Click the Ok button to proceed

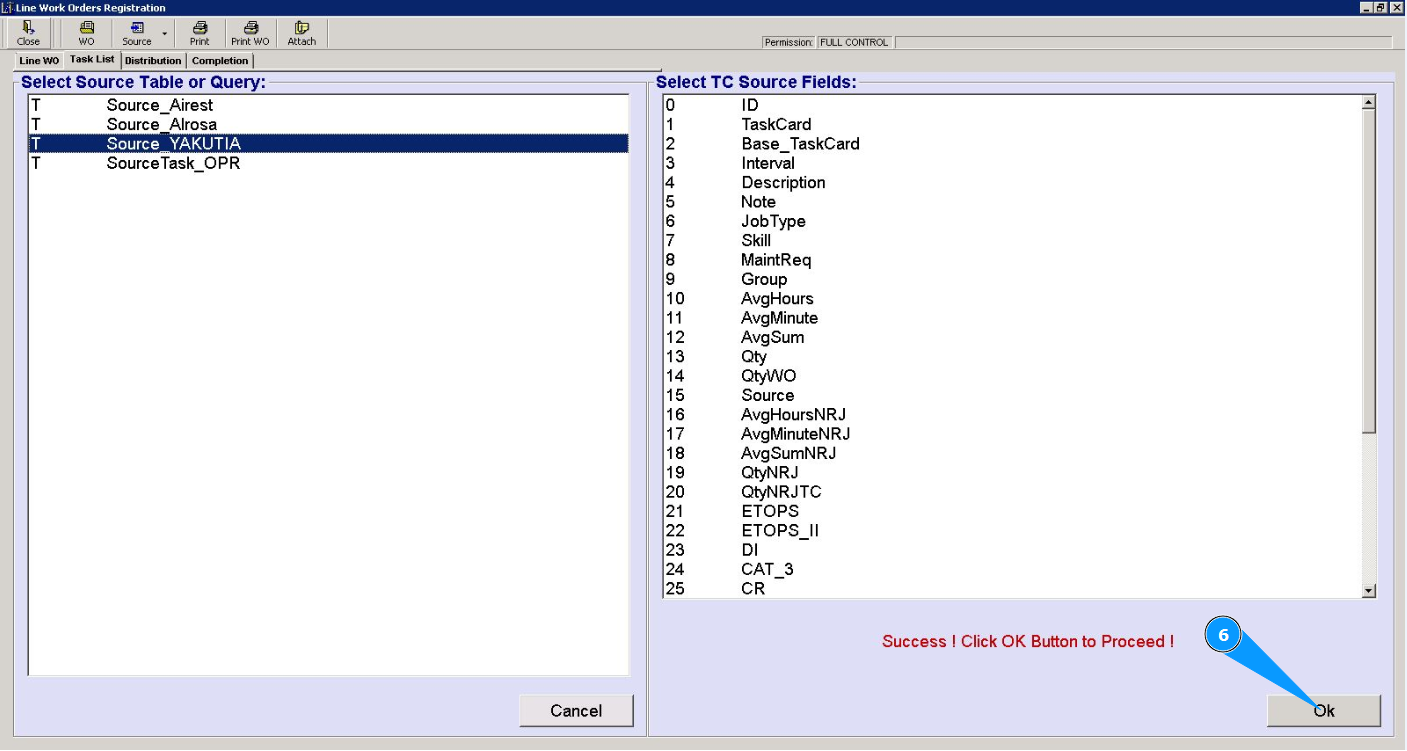point(1324,711)
